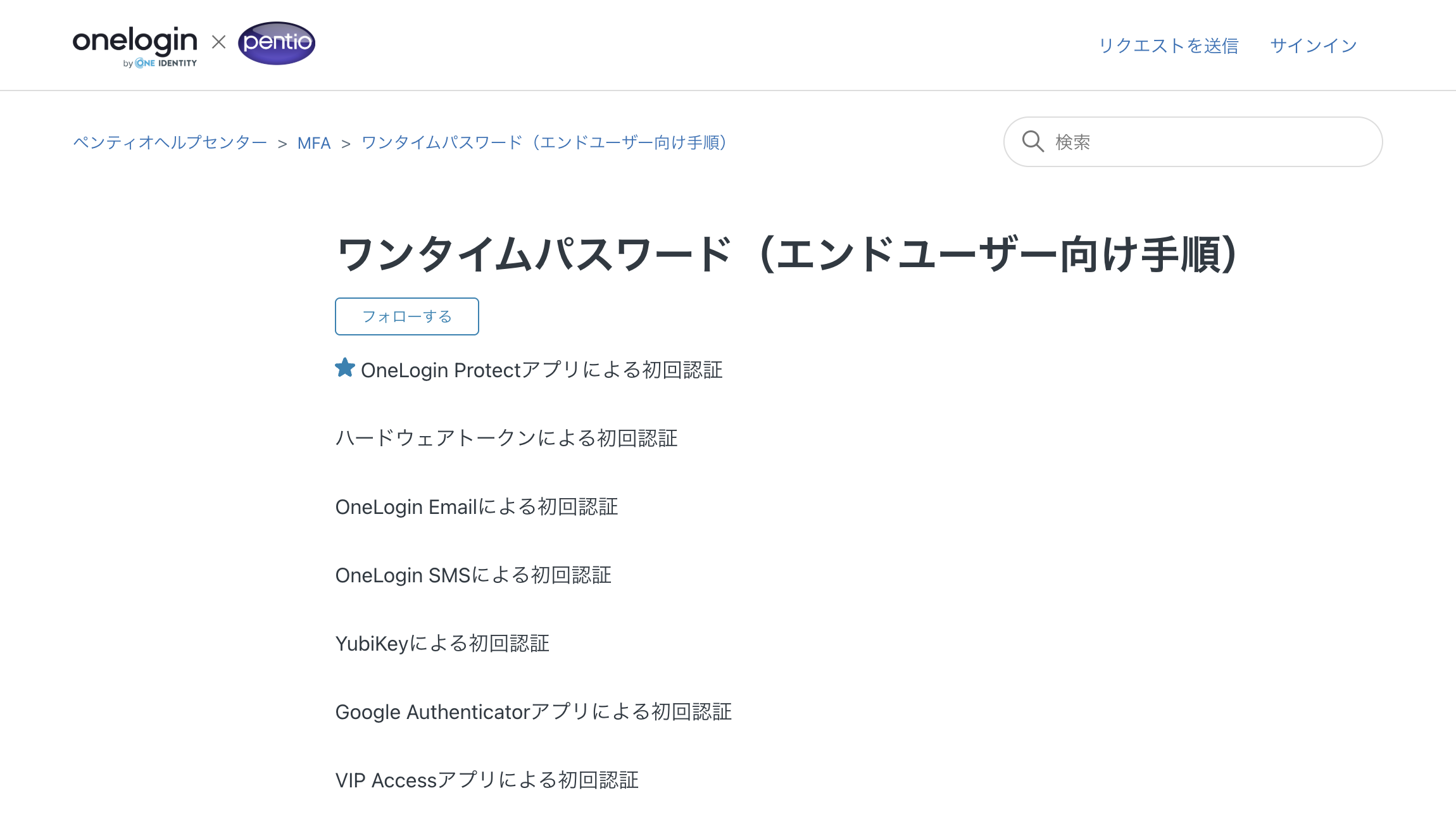
Task: Click the page heading ワンタイムパスワード（エンドユーザー向け手順）
Action: coord(787,254)
